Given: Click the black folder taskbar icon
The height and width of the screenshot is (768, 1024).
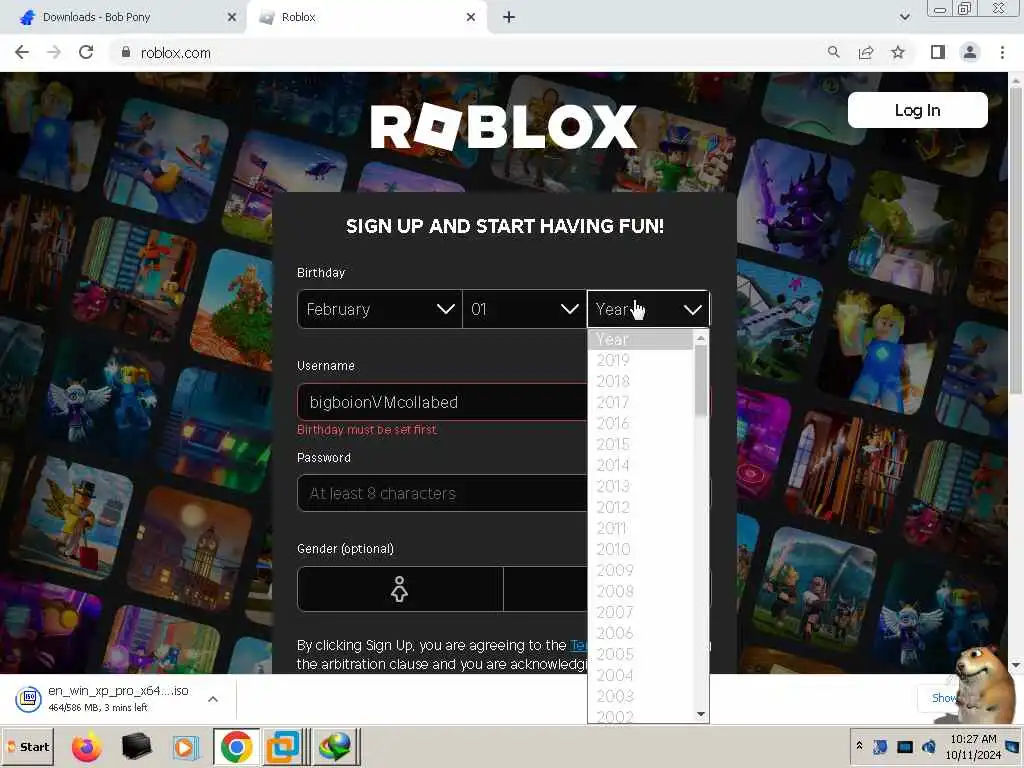Looking at the screenshot, I should pos(136,746).
